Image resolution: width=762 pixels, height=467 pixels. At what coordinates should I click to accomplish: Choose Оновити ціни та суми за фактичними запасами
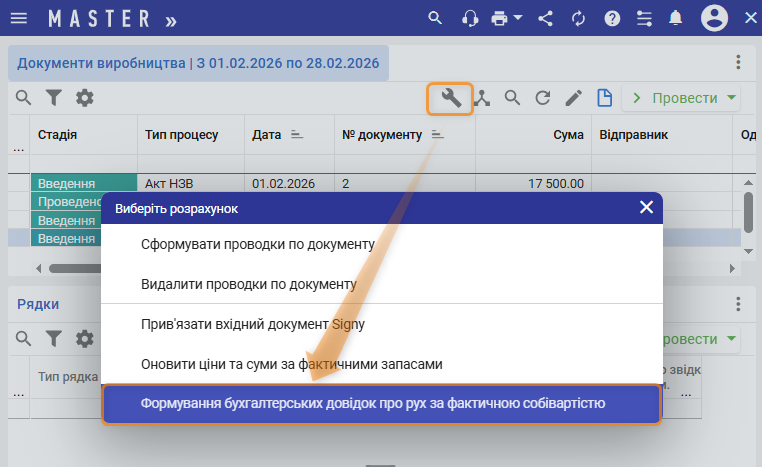pyautogui.click(x=291, y=364)
